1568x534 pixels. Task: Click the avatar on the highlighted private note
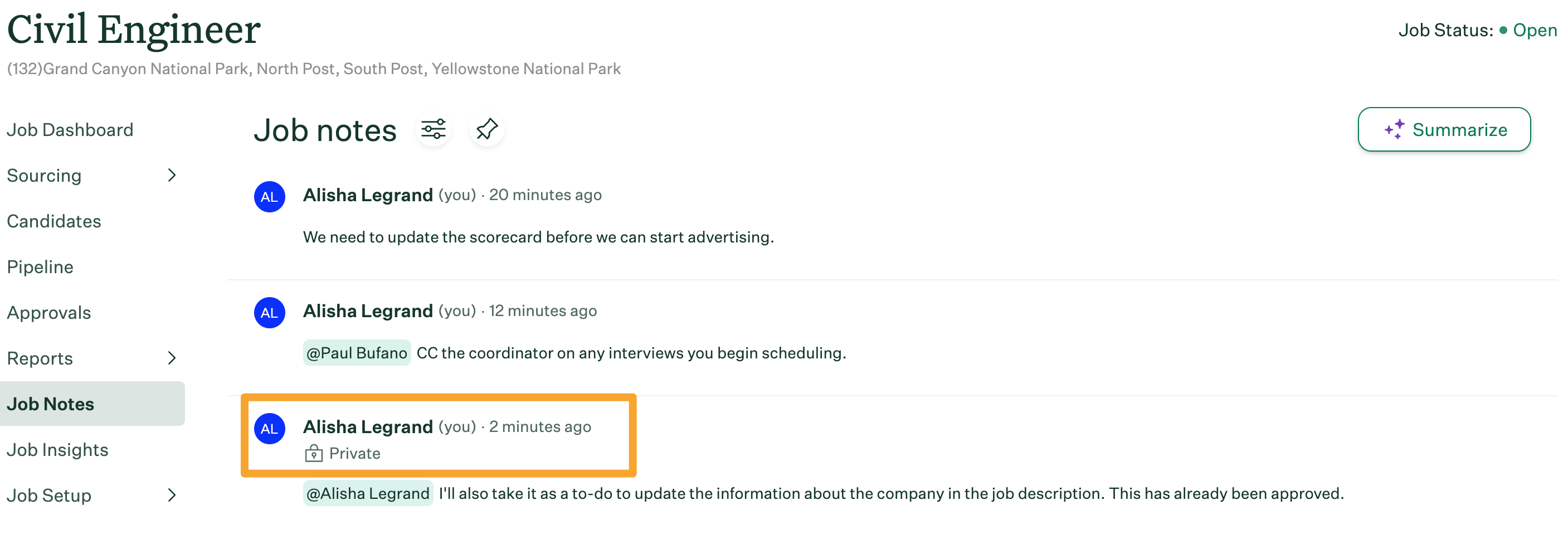269,429
